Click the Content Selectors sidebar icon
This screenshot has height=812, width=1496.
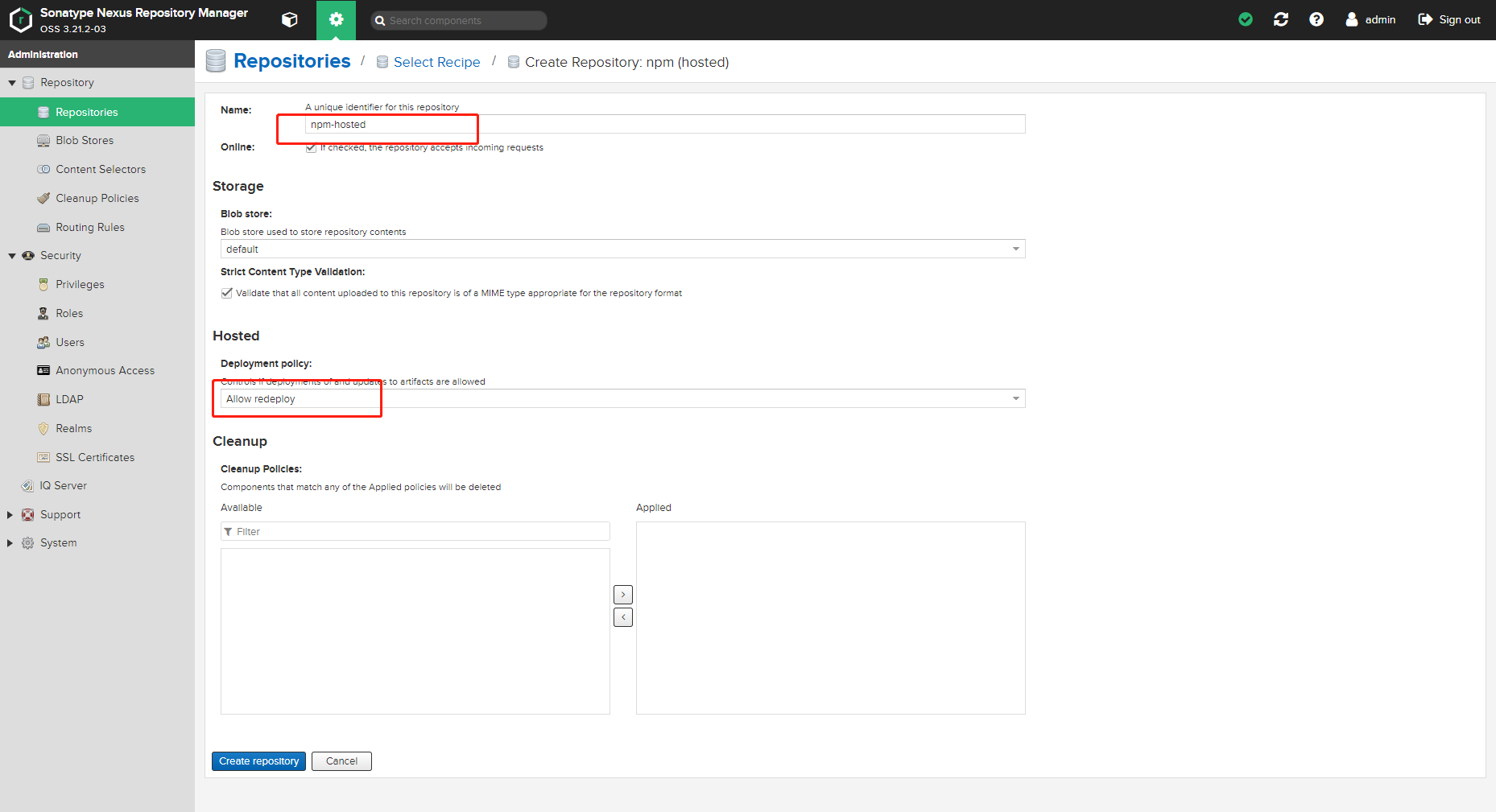tap(43, 170)
